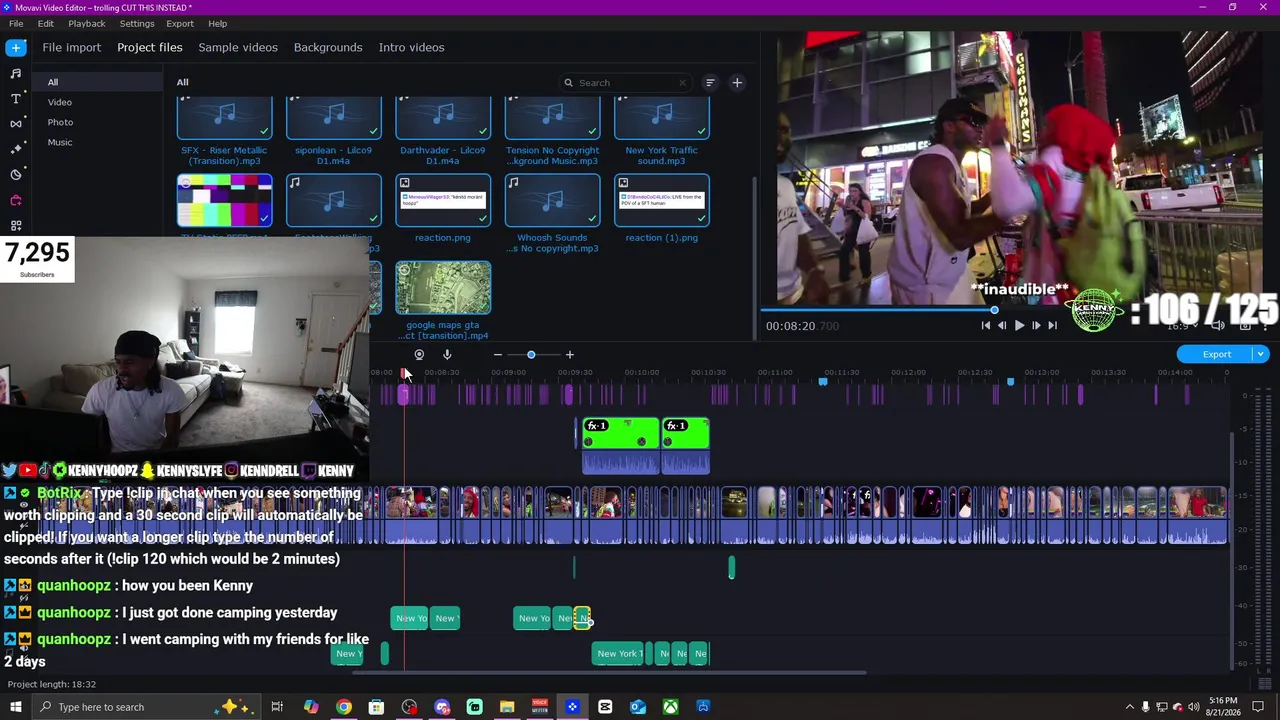Open the Effects sparkle tool in sidebar
Image resolution: width=1280 pixels, height=720 pixels.
(16, 149)
